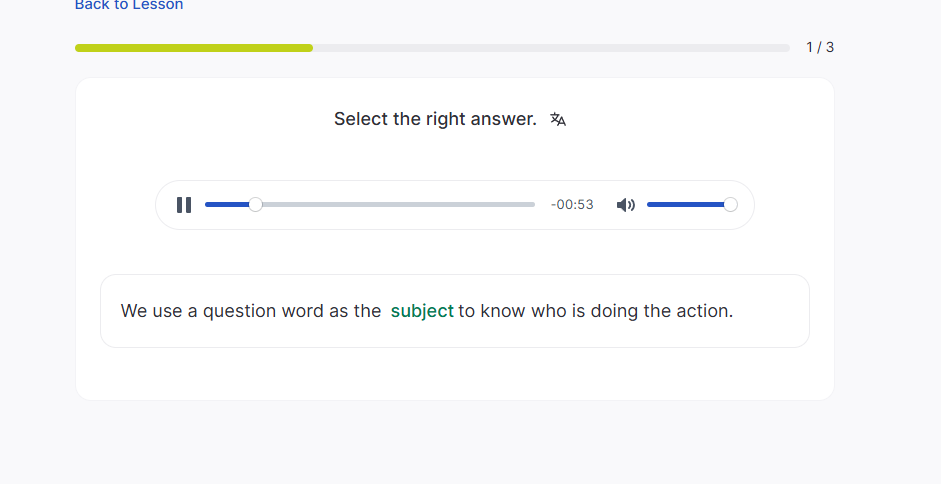Pause the audio playback
Image resolution: width=941 pixels, height=484 pixels.
coord(184,205)
